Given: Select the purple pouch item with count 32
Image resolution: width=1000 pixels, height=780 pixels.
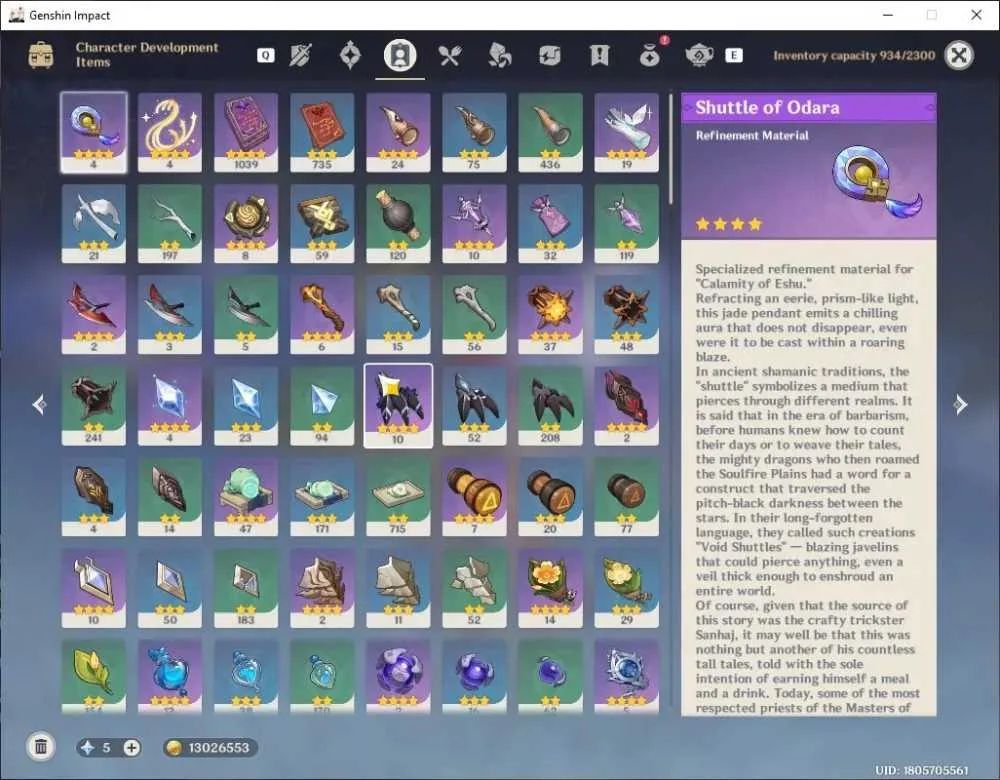Looking at the screenshot, I should pos(550,224).
